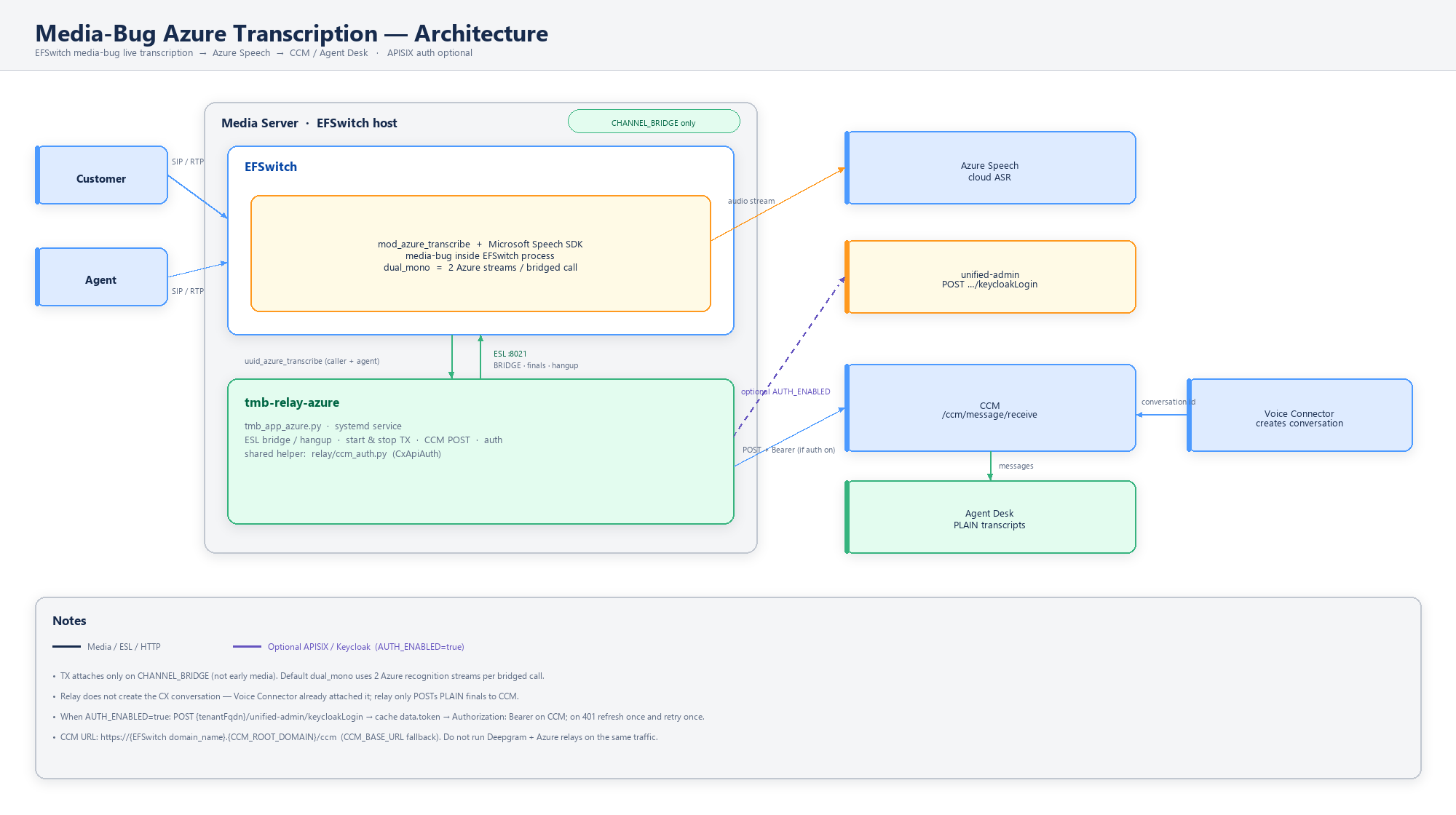
Task: Click the BRIDGE finals hangup label
Action: pyautogui.click(x=536, y=365)
